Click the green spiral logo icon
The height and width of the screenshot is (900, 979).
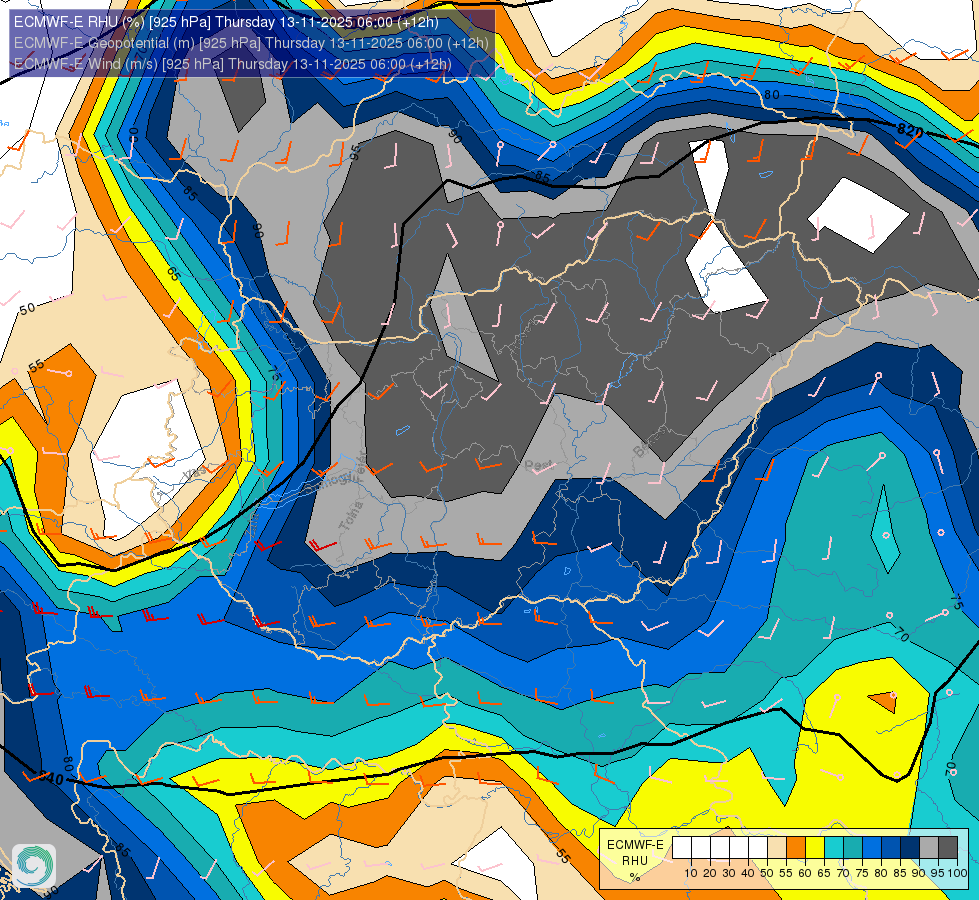(x=34, y=865)
